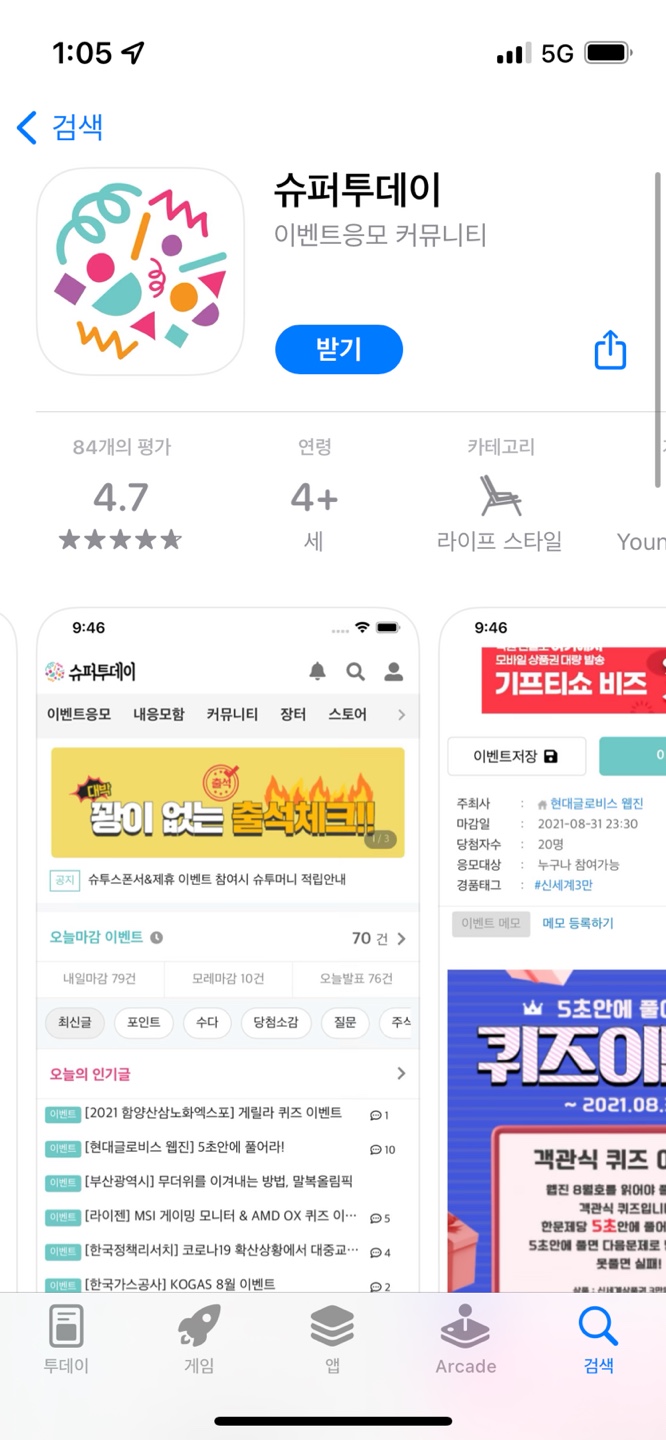Go back via the 검색 link
This screenshot has height=1440, width=666.
pyautogui.click(x=78, y=127)
